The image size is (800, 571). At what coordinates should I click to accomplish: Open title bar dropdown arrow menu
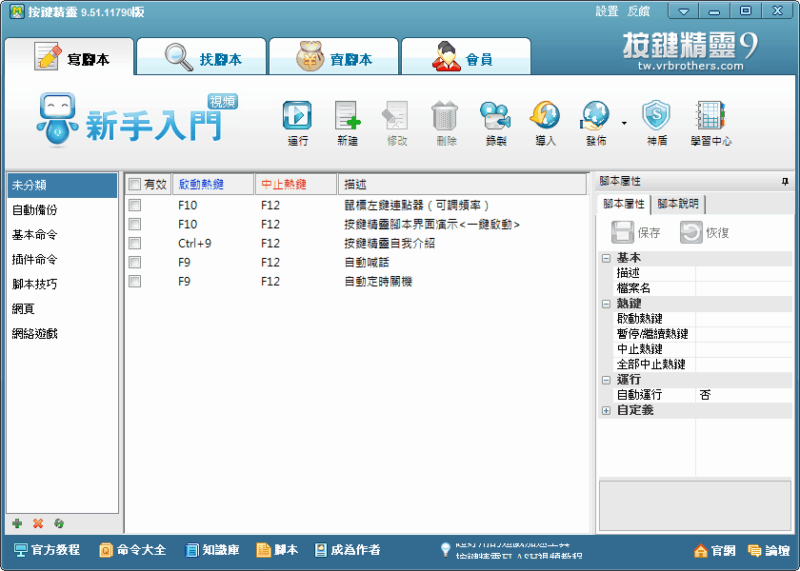pos(683,11)
